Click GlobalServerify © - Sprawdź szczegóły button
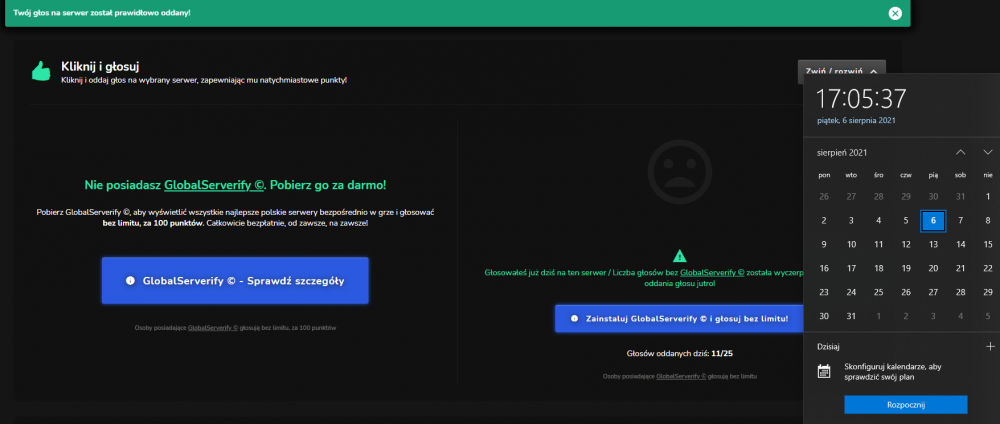1000x424 pixels. pos(235,281)
